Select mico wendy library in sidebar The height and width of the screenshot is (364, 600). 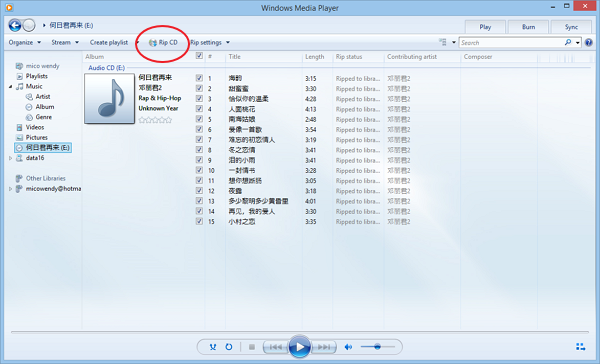pos(38,66)
